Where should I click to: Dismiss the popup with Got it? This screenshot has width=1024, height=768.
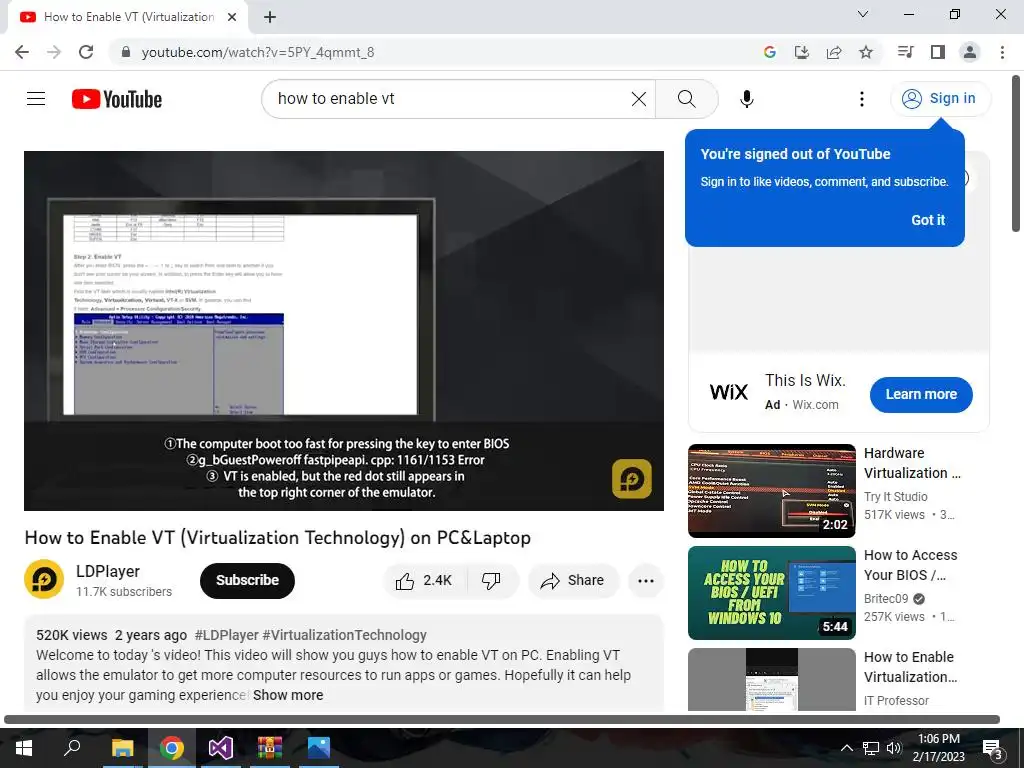927,220
